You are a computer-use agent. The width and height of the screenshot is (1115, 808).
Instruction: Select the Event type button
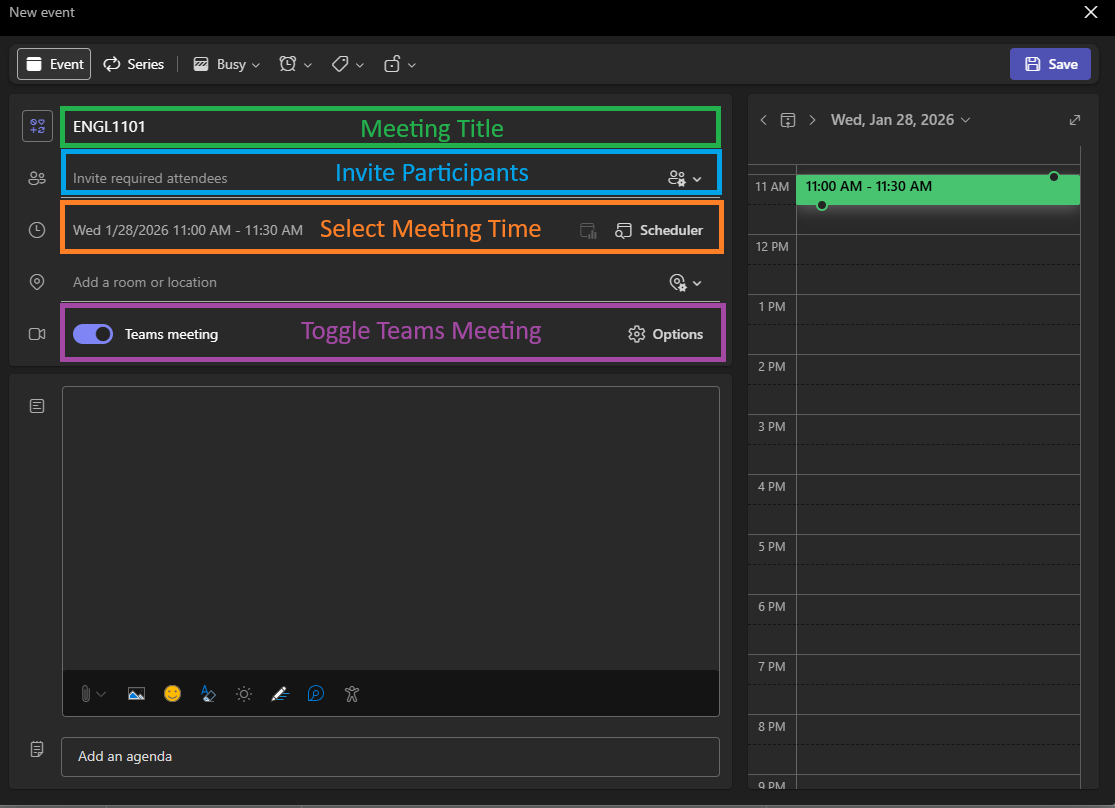(x=54, y=64)
